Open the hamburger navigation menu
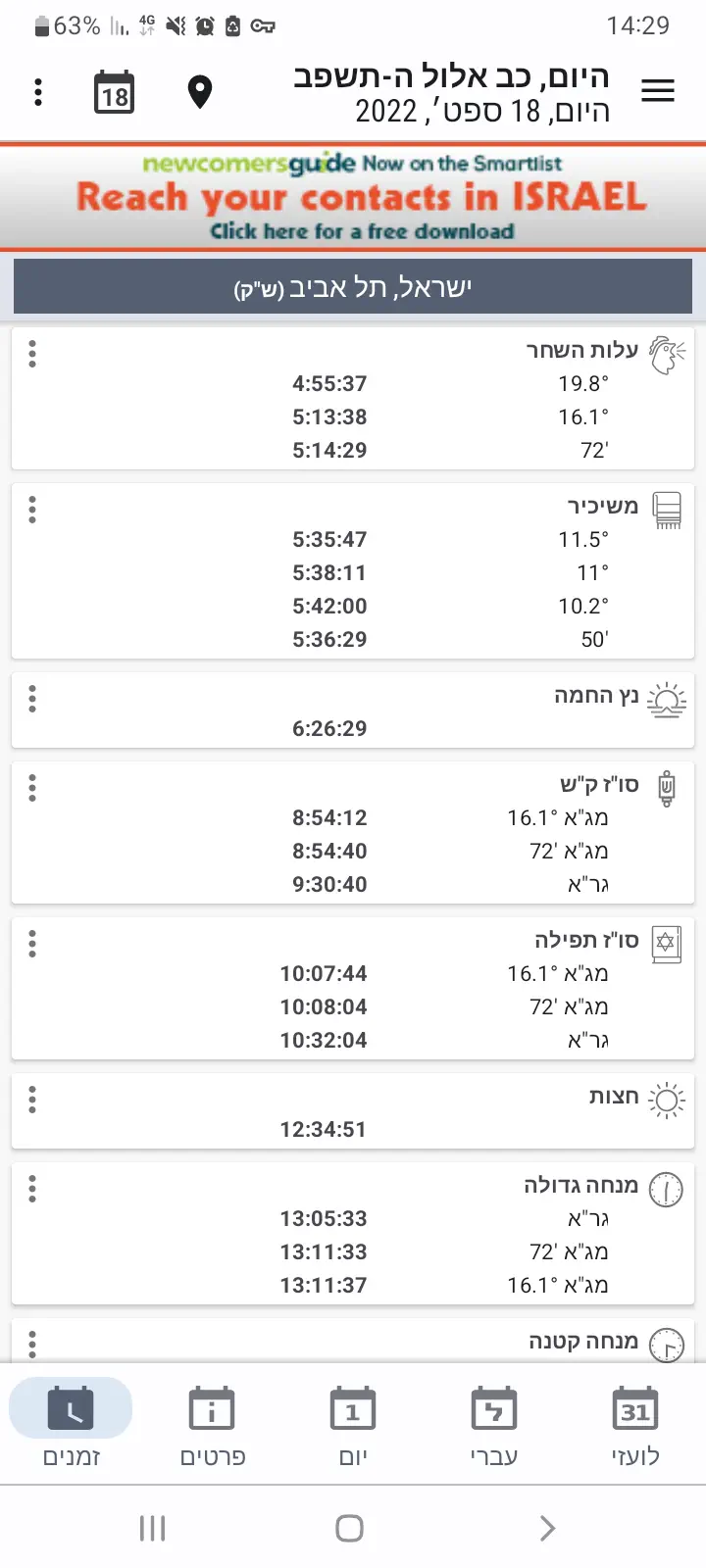706x1568 pixels. [x=658, y=92]
